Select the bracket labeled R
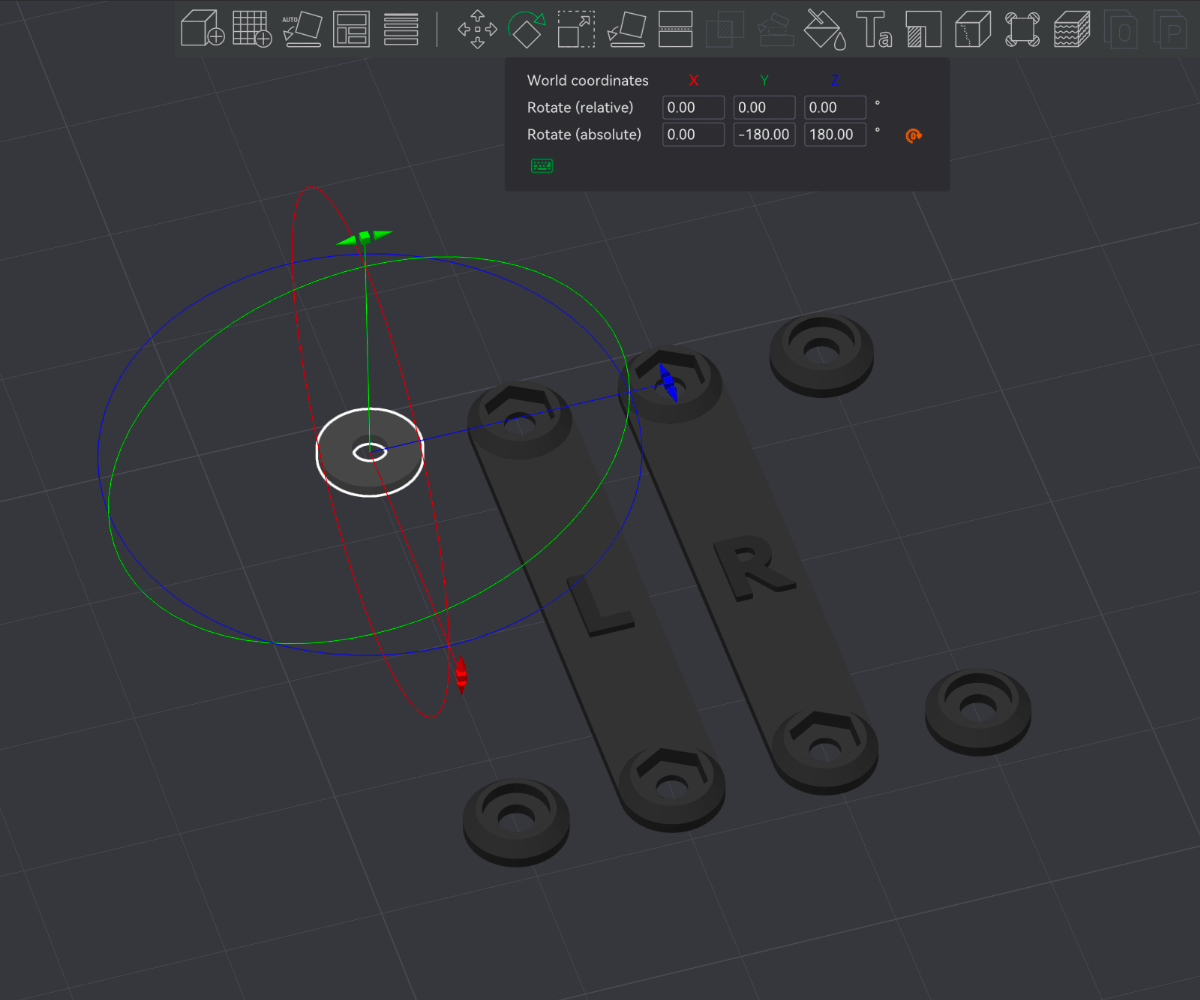The width and height of the screenshot is (1200, 1000). (x=749, y=570)
